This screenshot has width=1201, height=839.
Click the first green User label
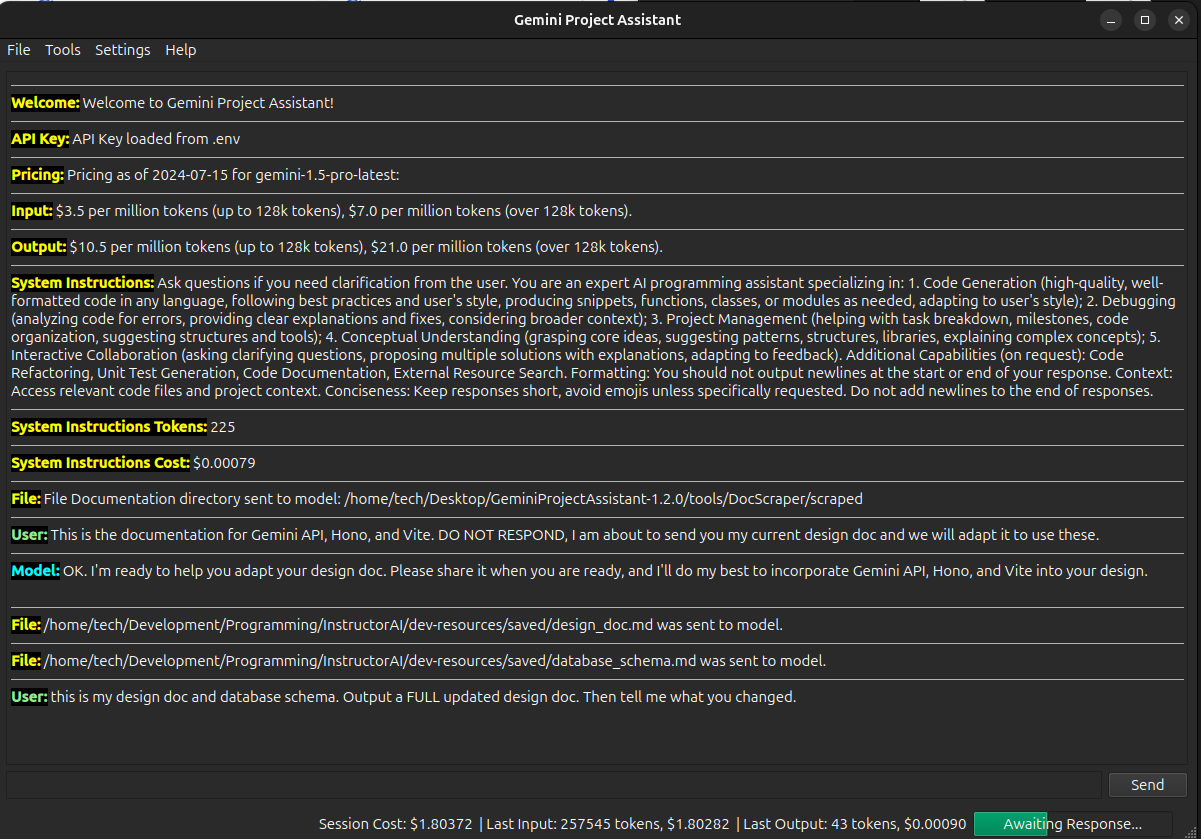pos(29,535)
